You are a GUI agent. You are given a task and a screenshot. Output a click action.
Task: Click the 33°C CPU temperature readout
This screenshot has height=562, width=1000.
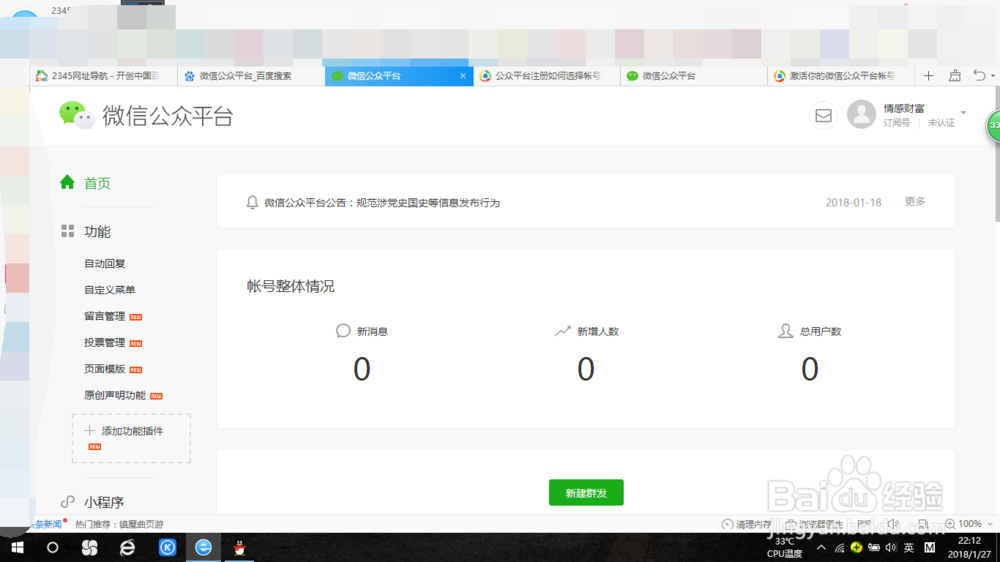click(784, 547)
